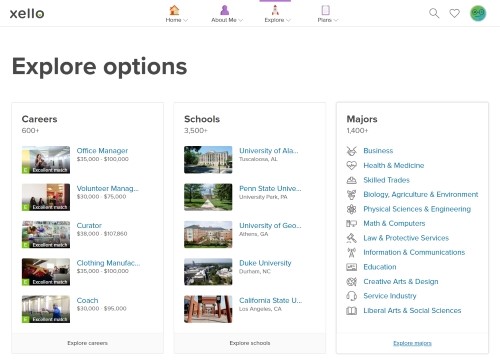Open University of Ala... school link
The image size is (500, 360).
click(x=269, y=151)
